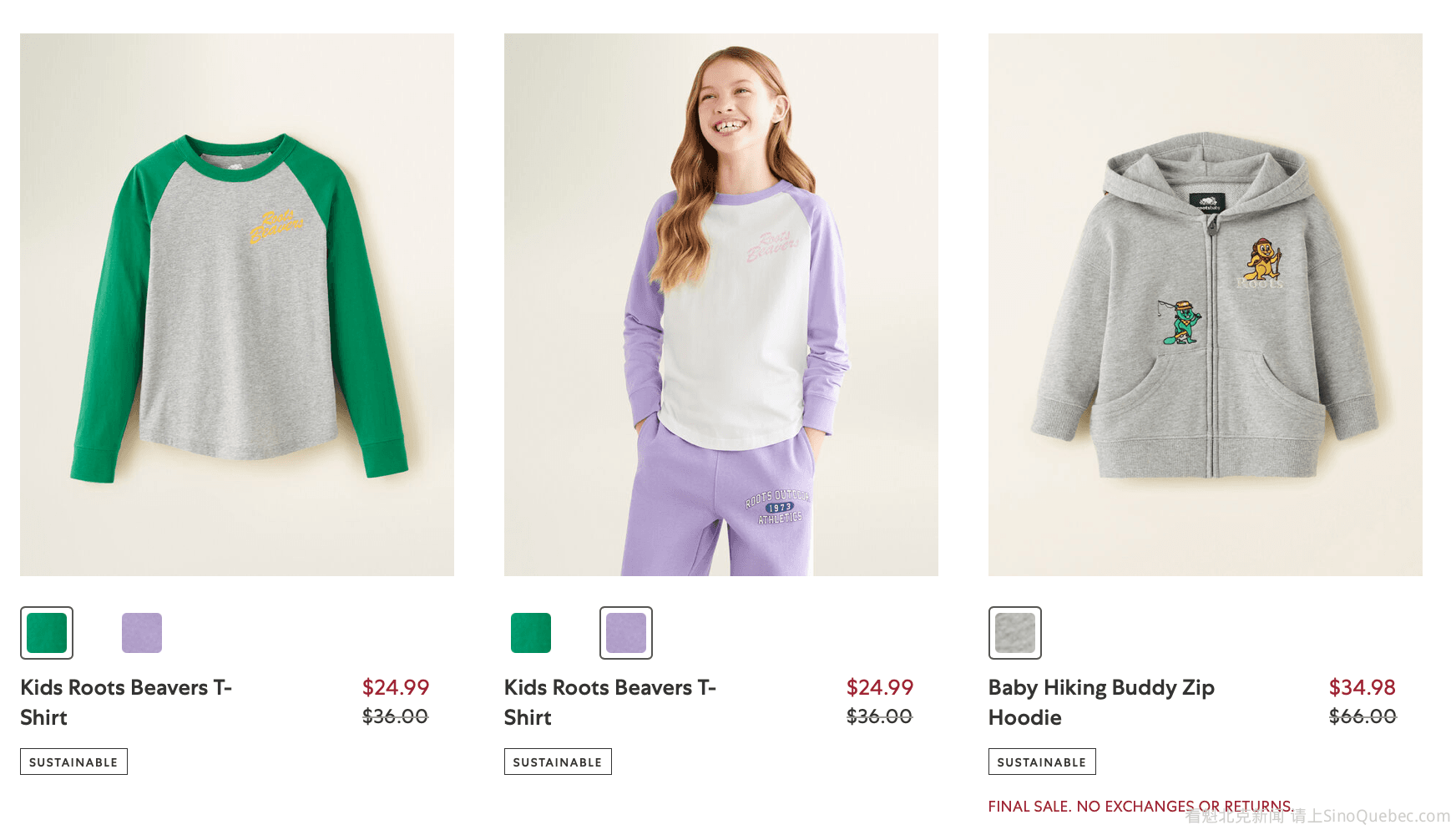Open the green-sleeved Kids Roots Beavers T-Shirt image
The image size is (1456, 830).
(x=237, y=305)
